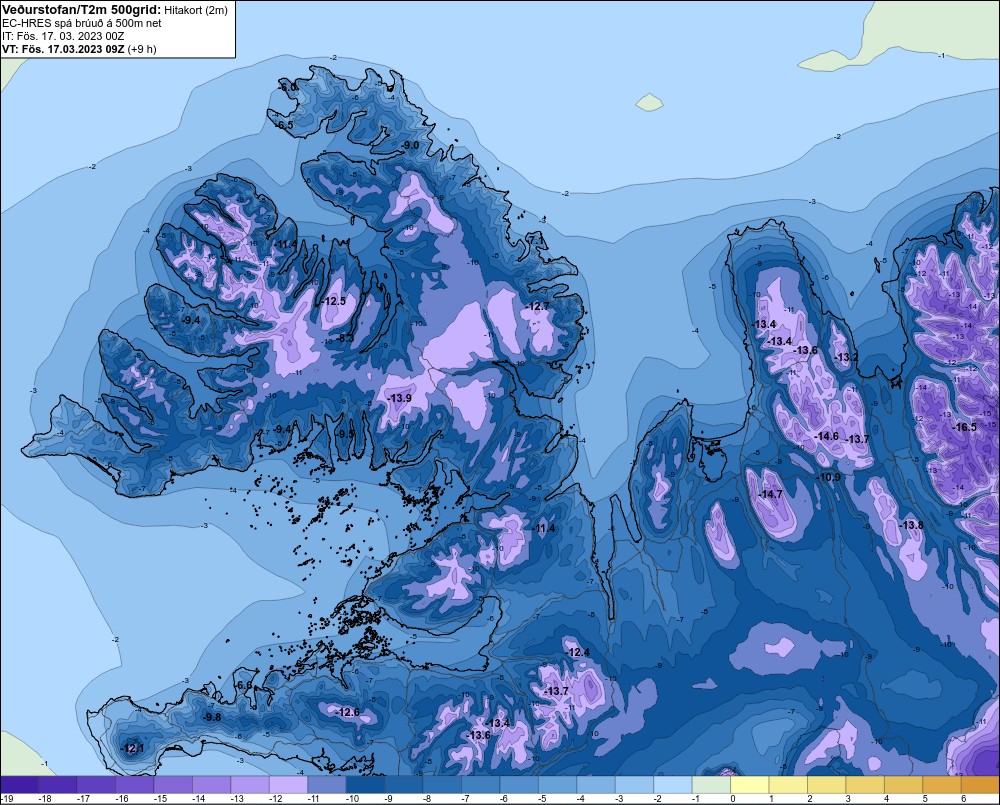The height and width of the screenshot is (805, 1000).
Task: Click the legend tick label '-11'
Action: point(313,799)
